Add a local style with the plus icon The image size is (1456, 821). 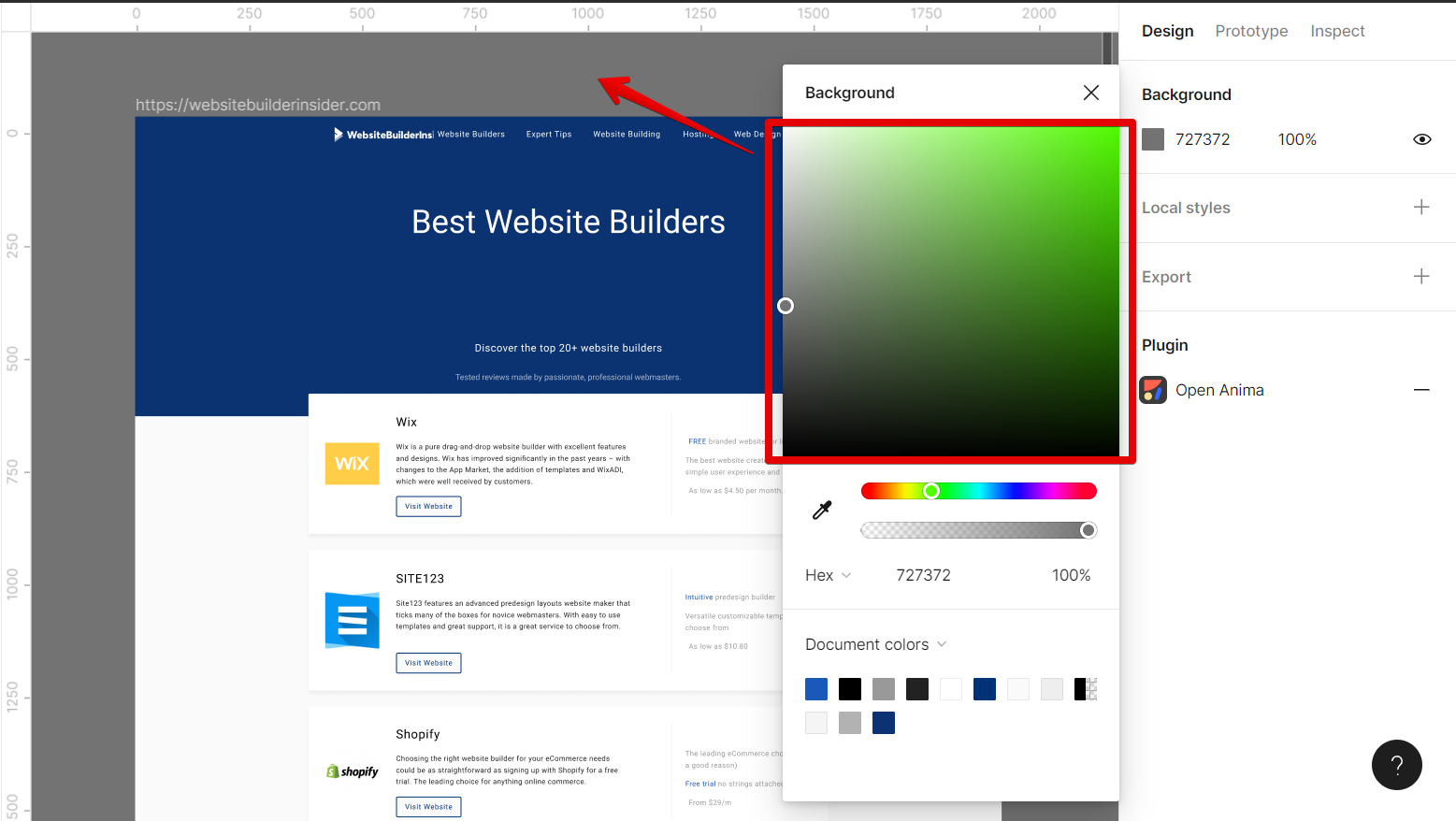tap(1421, 207)
